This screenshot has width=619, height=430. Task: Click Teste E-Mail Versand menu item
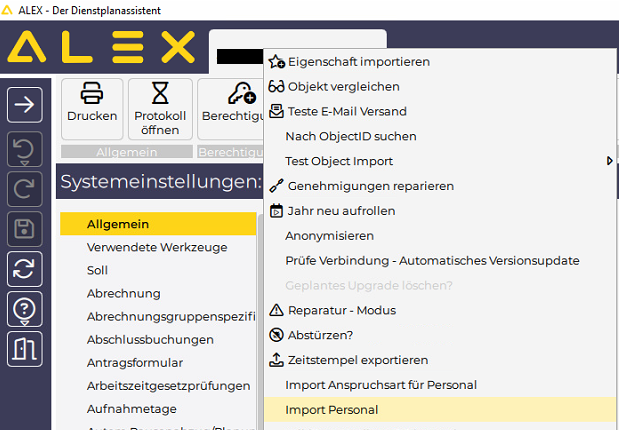tap(347, 111)
